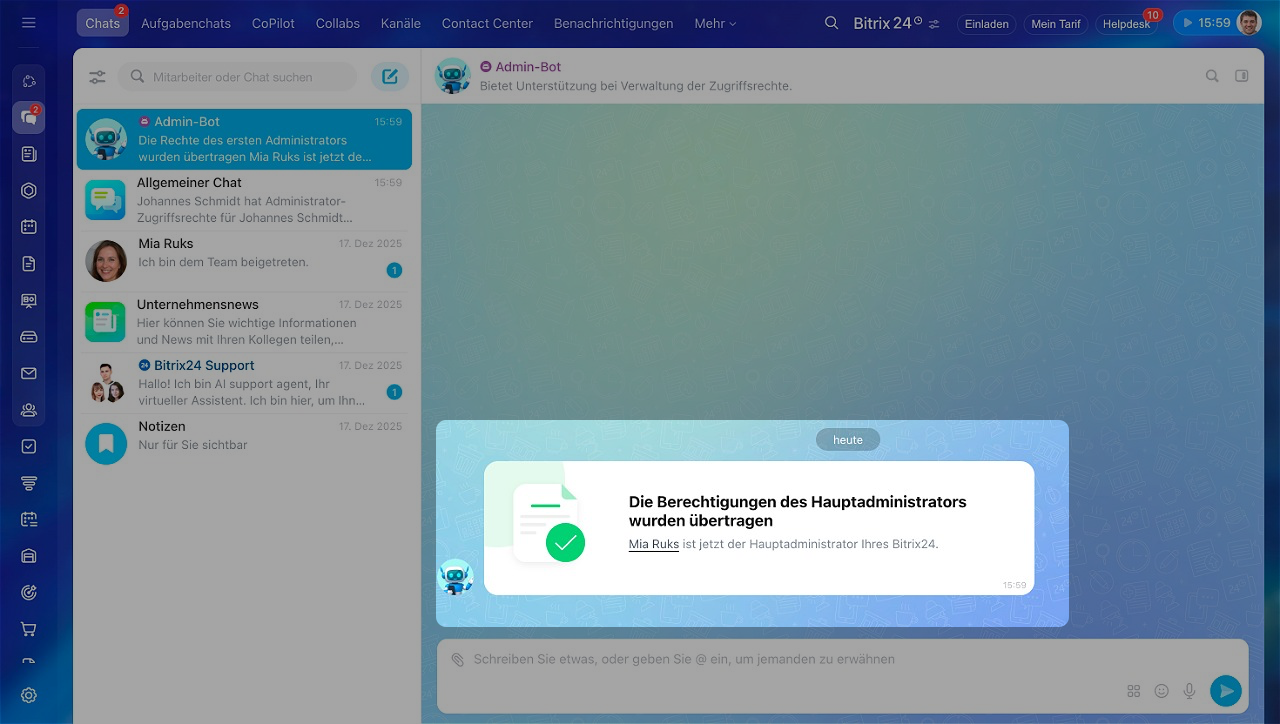
Task: Open the chats icon in left sidebar
Action: pos(28,118)
